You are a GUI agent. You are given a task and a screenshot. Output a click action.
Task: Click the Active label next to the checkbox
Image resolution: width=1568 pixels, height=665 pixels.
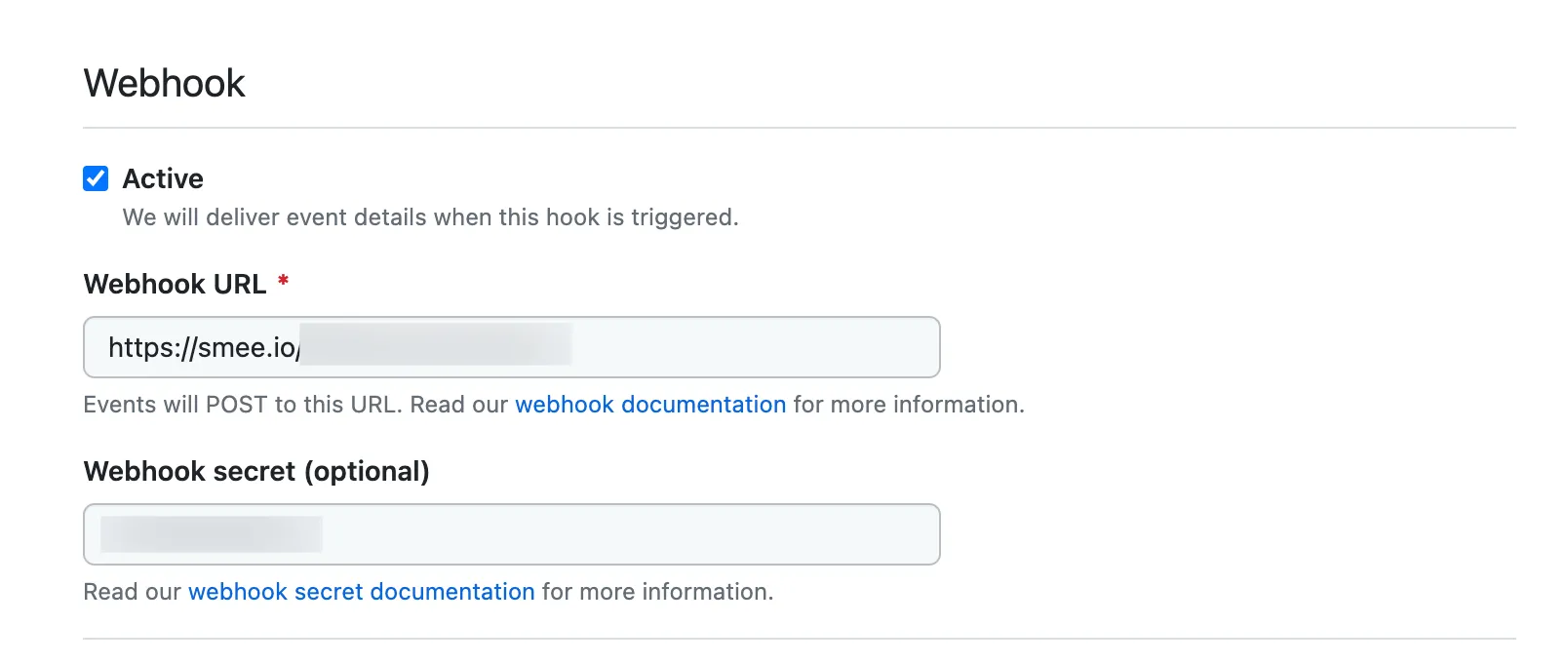[x=162, y=177]
